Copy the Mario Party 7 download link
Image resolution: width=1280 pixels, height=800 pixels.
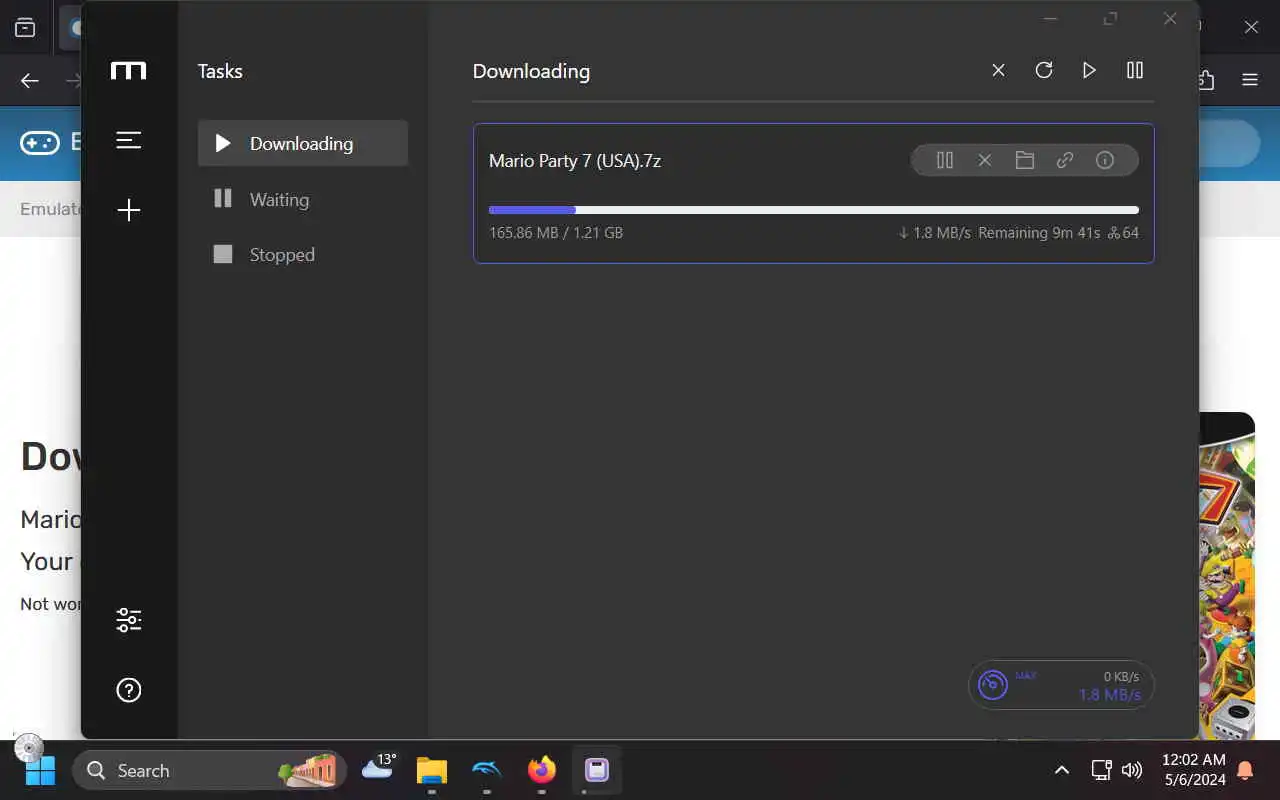1065,160
